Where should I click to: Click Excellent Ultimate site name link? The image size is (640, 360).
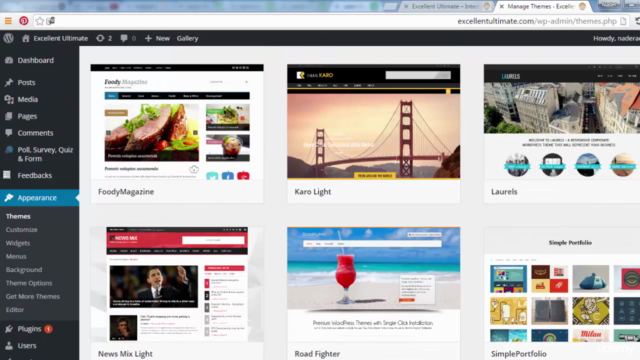(60, 38)
